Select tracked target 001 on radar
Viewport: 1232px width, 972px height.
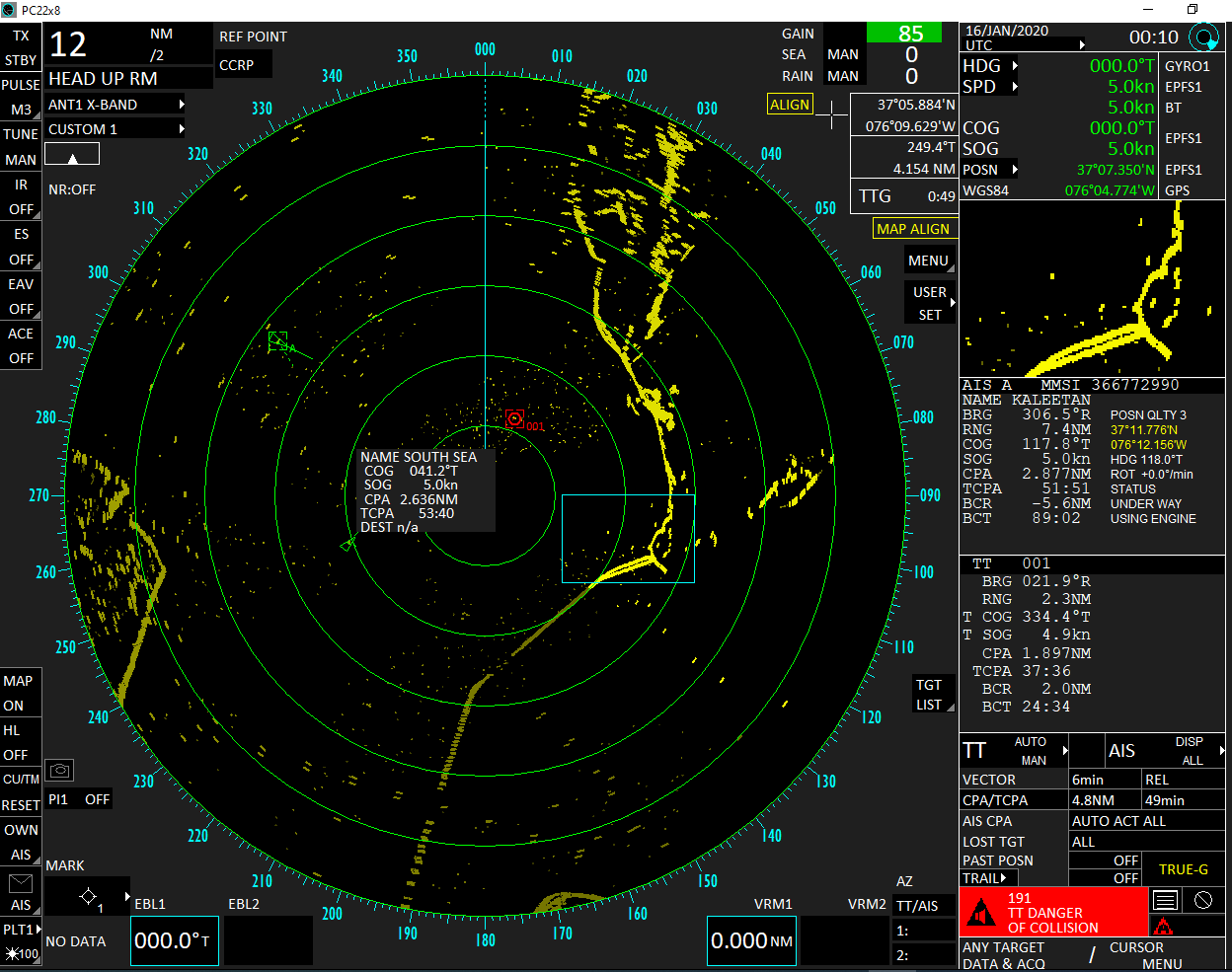514,418
